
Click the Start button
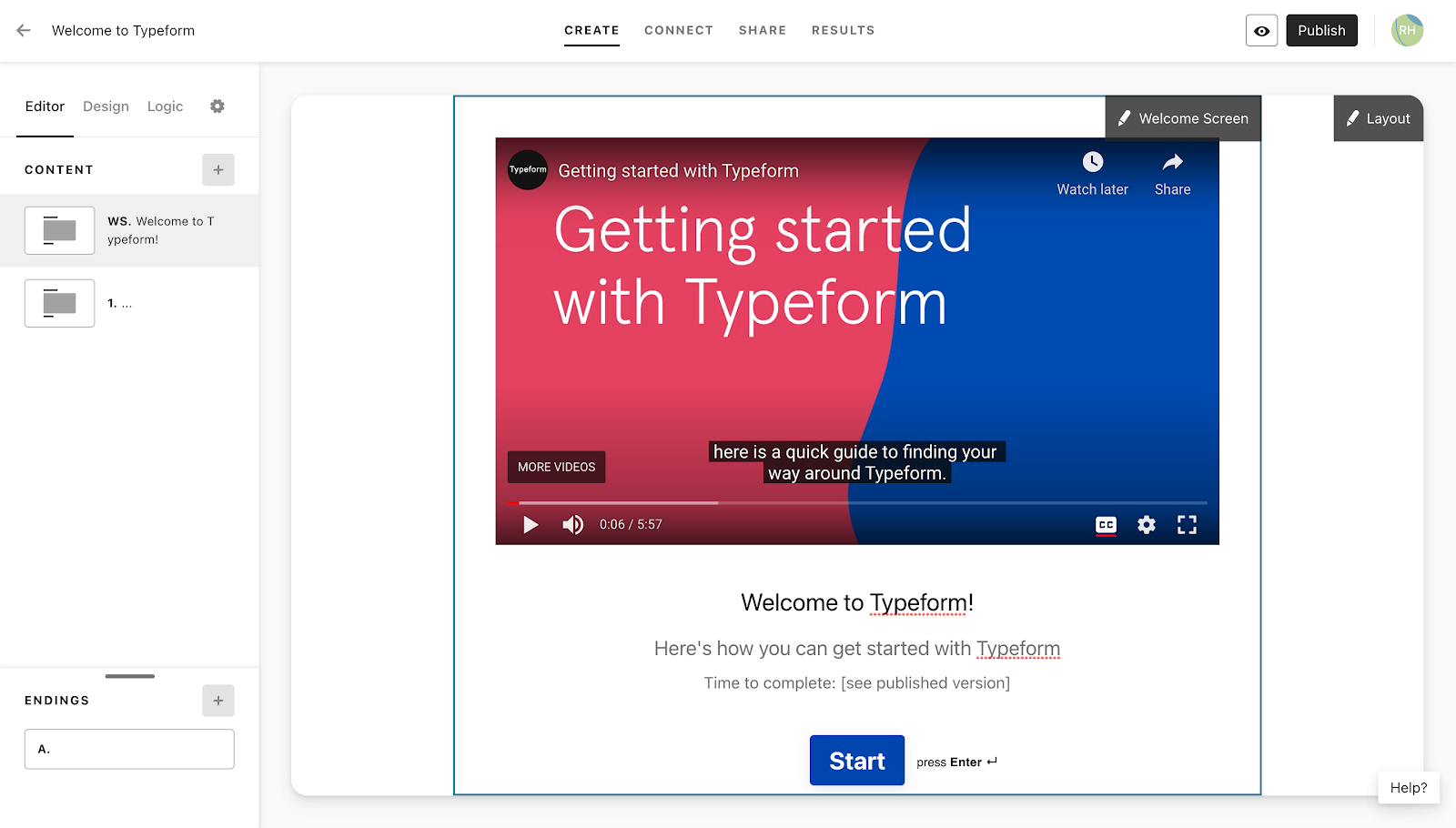pyautogui.click(x=857, y=761)
